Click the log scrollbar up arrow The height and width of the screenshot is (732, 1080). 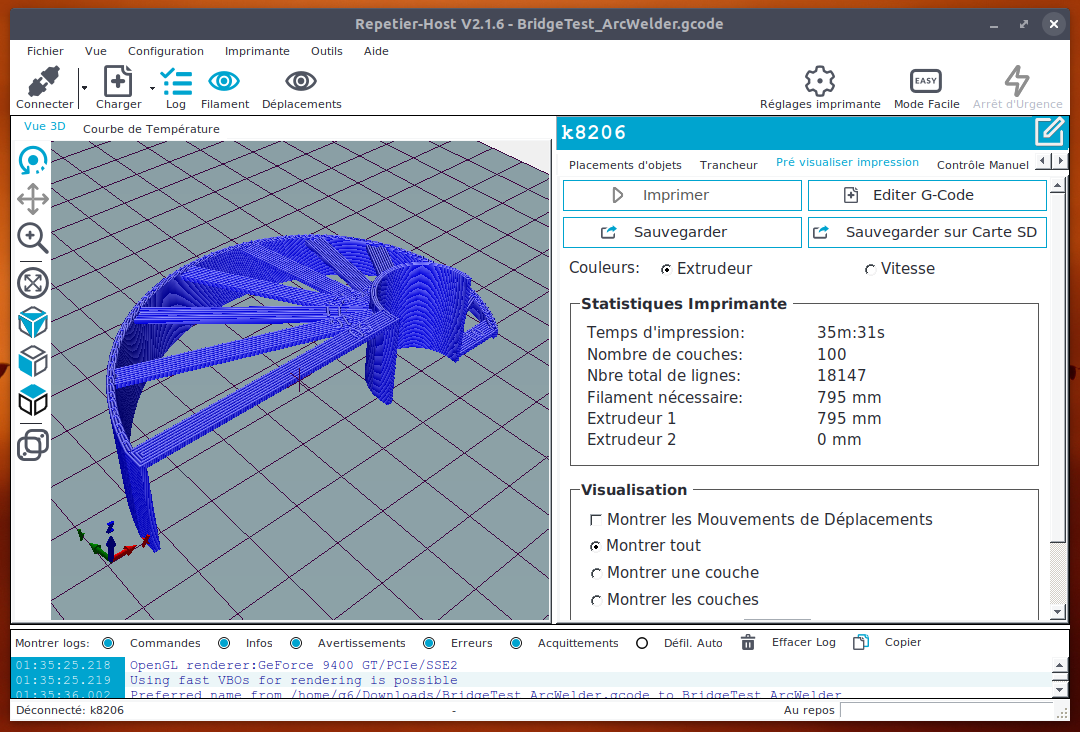[1060, 665]
